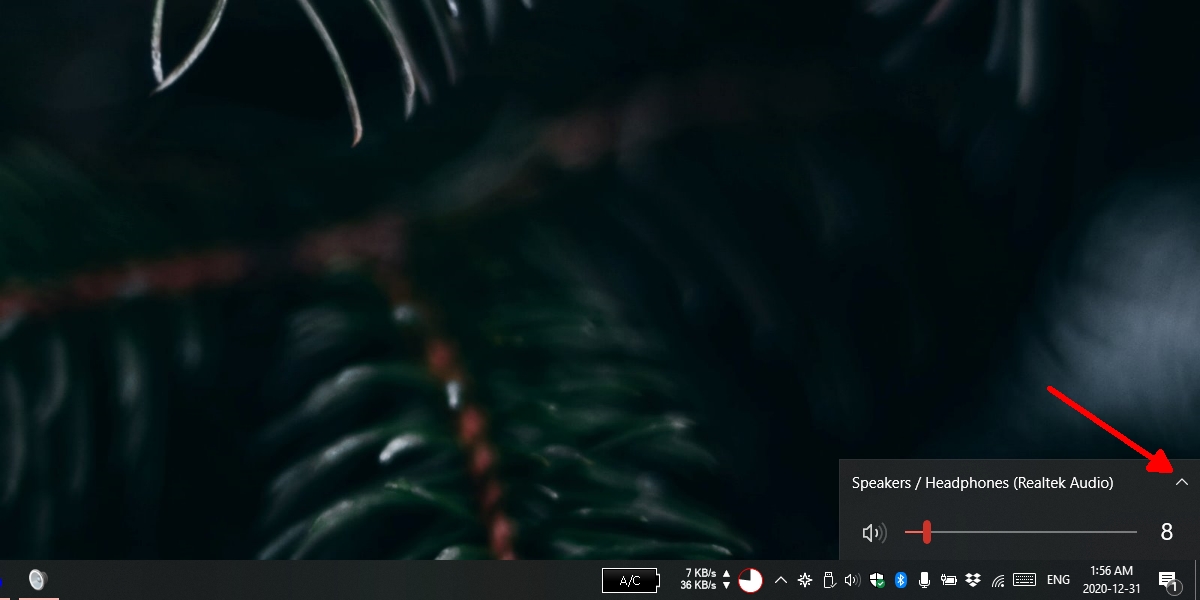Open the Wi-Fi network icon
Viewport: 1200px width, 600px height.
coord(997,580)
